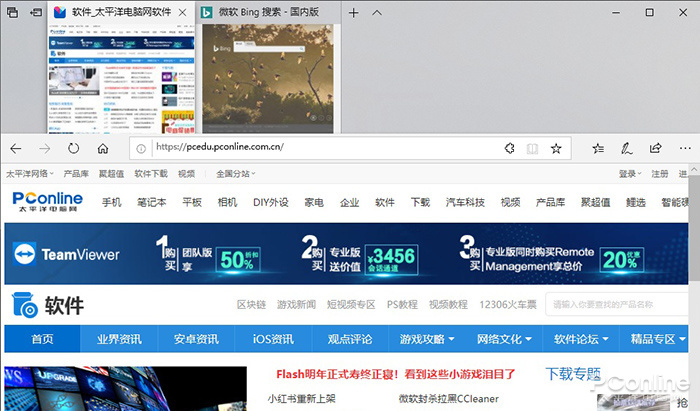
Task: Set these tabs aside icon
Action: [x=36, y=12]
